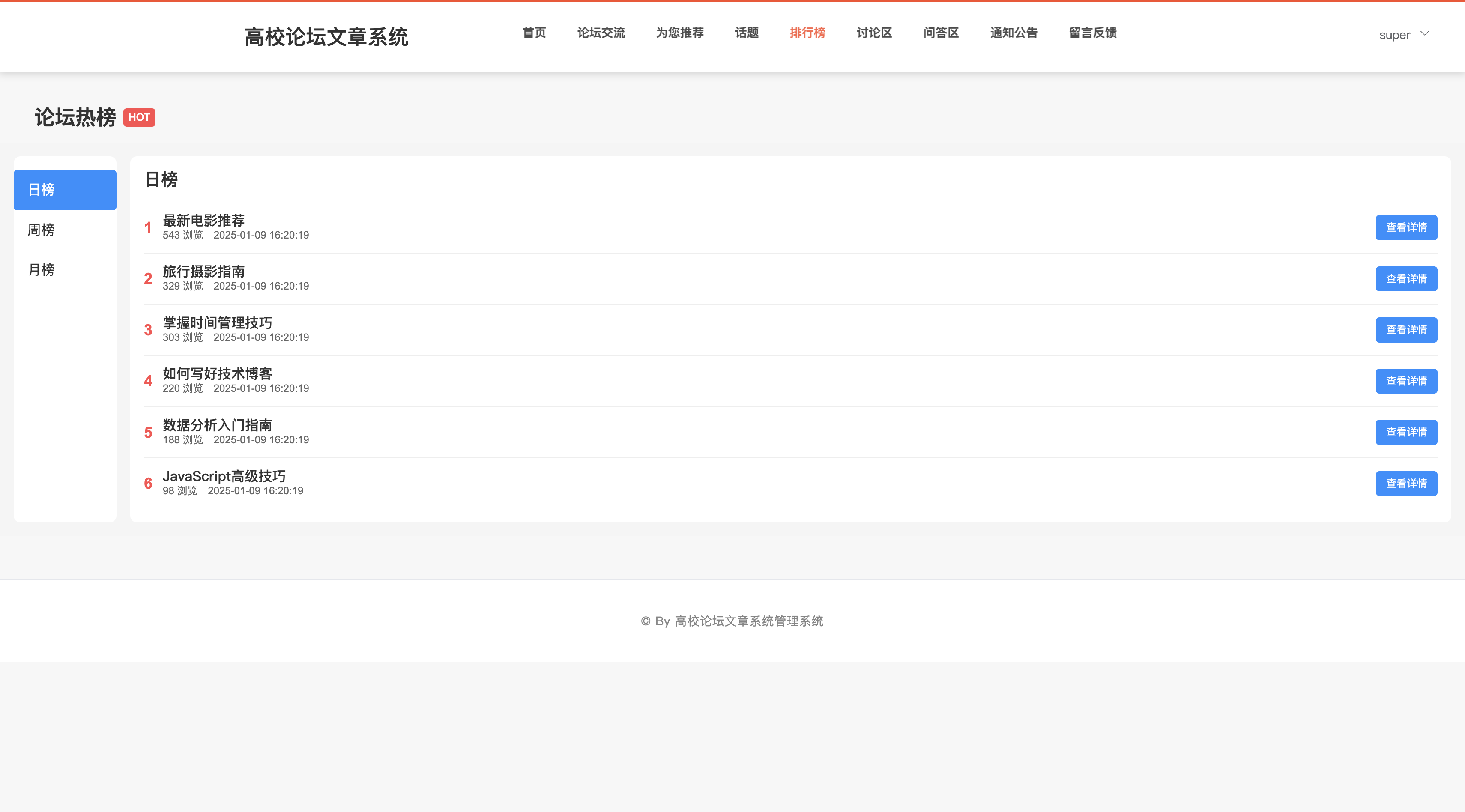Go to 论坛交流 section
1465x812 pixels.
pos(601,33)
